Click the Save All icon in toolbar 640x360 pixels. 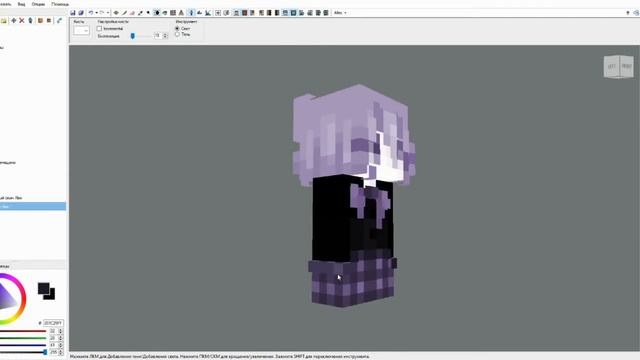click(81, 13)
